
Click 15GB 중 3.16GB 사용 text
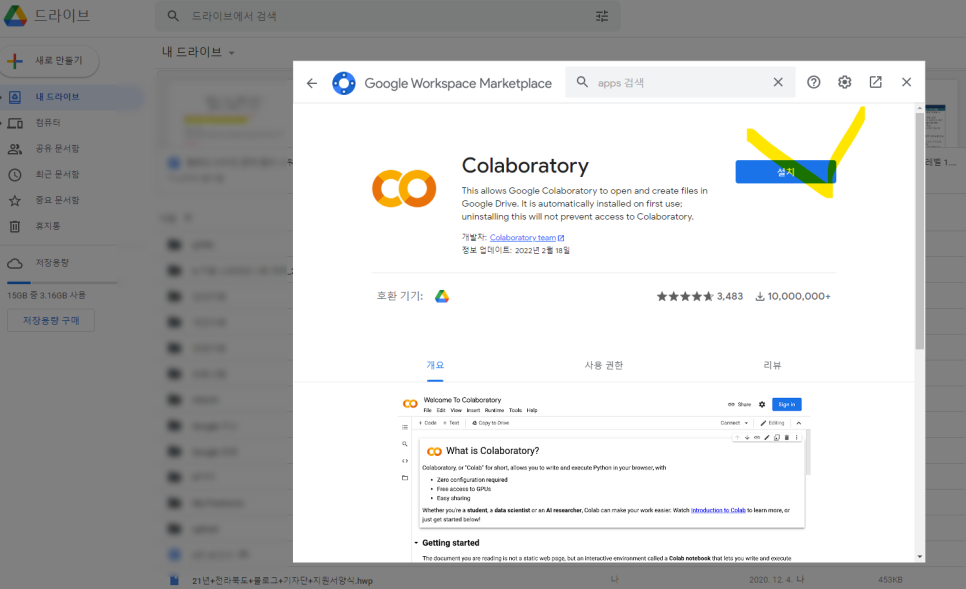[46, 296]
